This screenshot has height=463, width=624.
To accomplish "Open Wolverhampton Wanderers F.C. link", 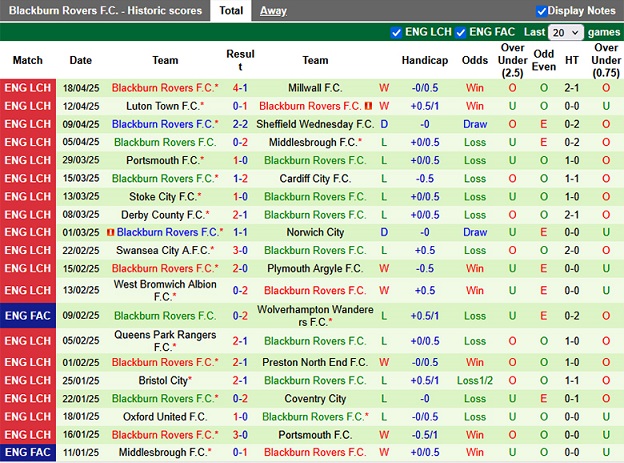I will (315, 315).
